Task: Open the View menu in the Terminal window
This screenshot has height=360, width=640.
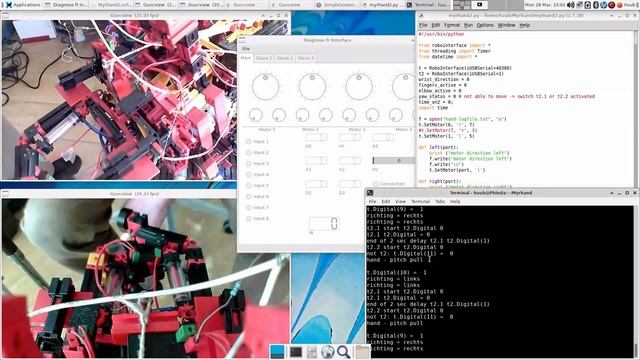Action: point(400,202)
